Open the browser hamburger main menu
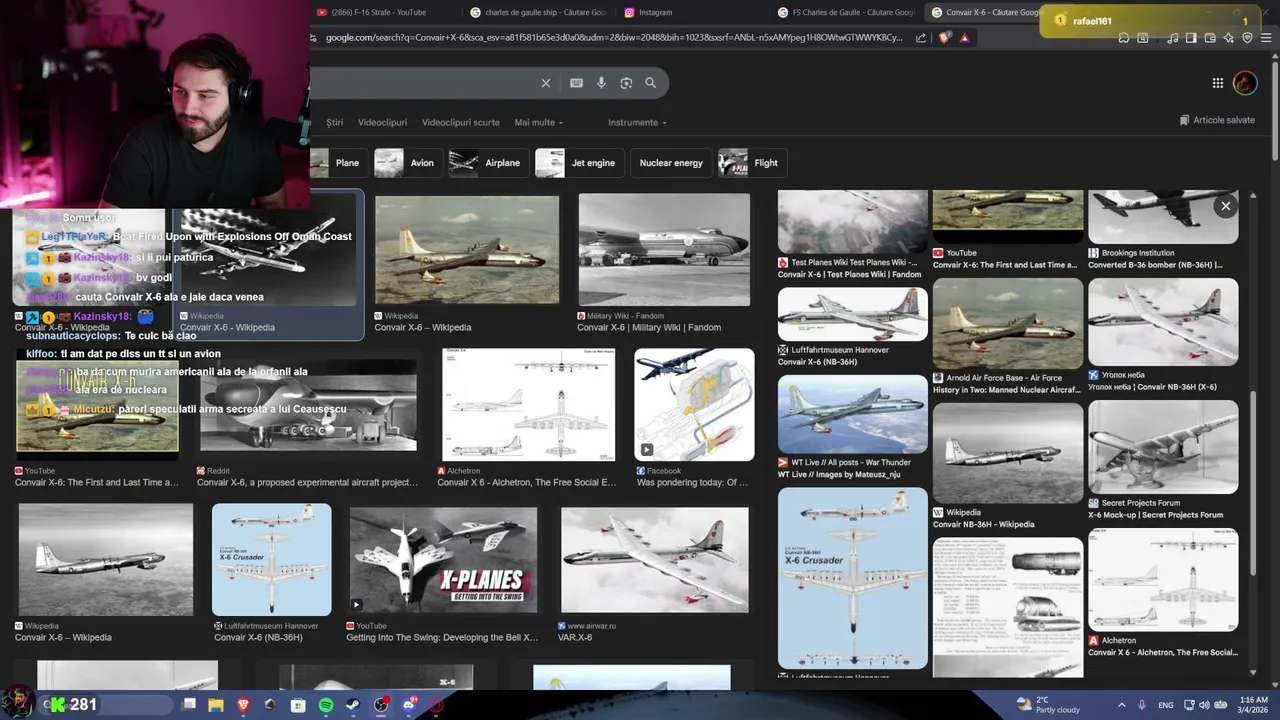1280x720 pixels. coord(1266,38)
